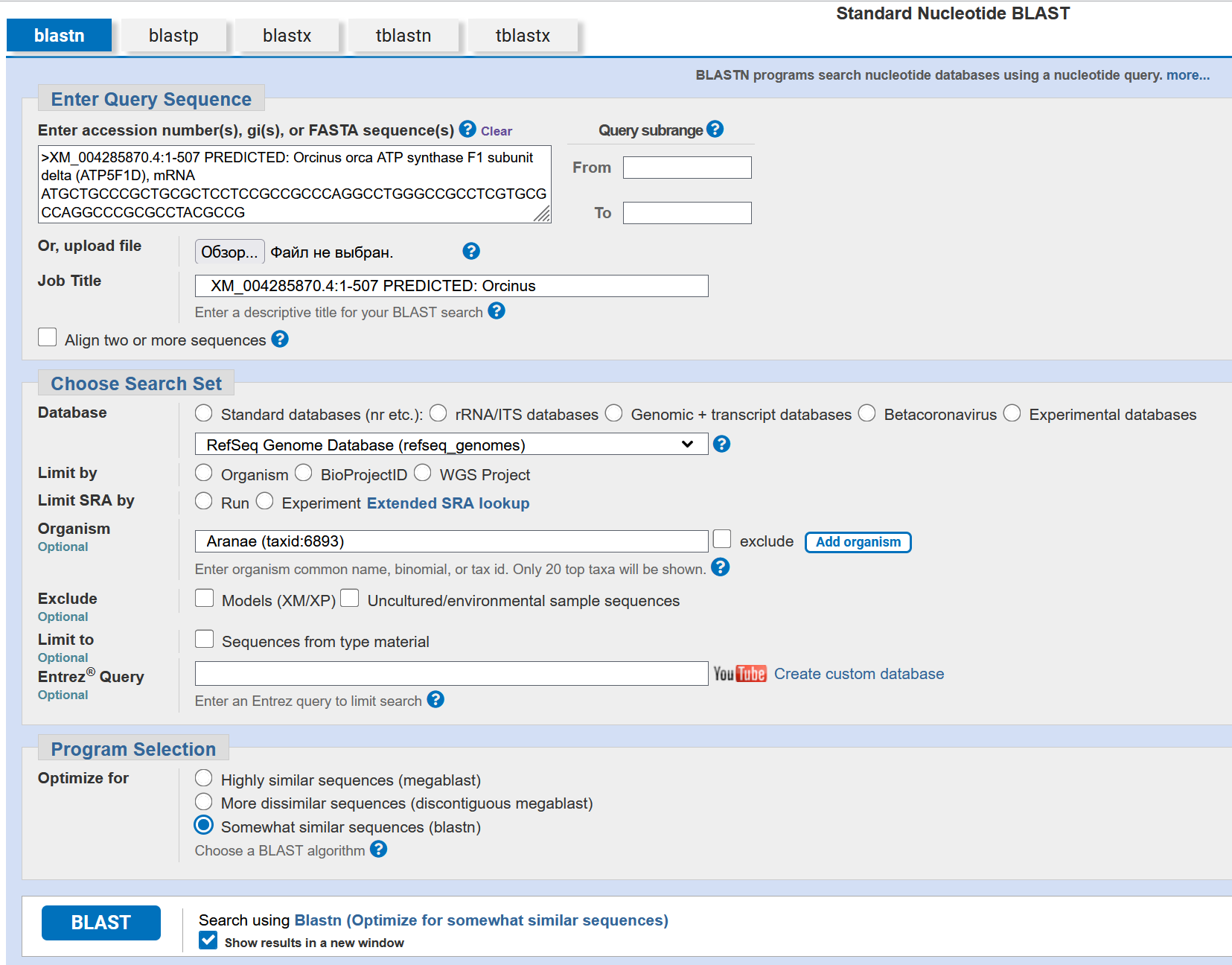Open the tblastn tab
The width and height of the screenshot is (1232, 965).
(403, 36)
